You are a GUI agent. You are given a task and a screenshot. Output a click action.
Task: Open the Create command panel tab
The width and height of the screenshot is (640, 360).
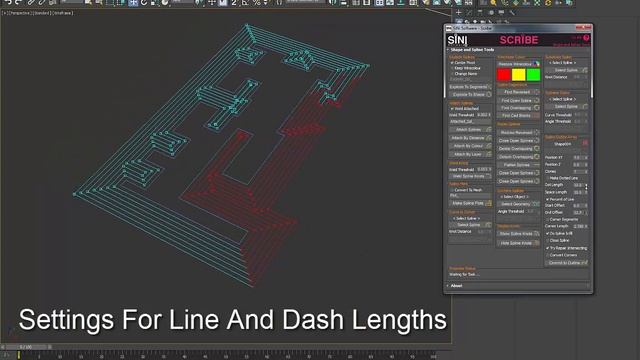pos(458,12)
